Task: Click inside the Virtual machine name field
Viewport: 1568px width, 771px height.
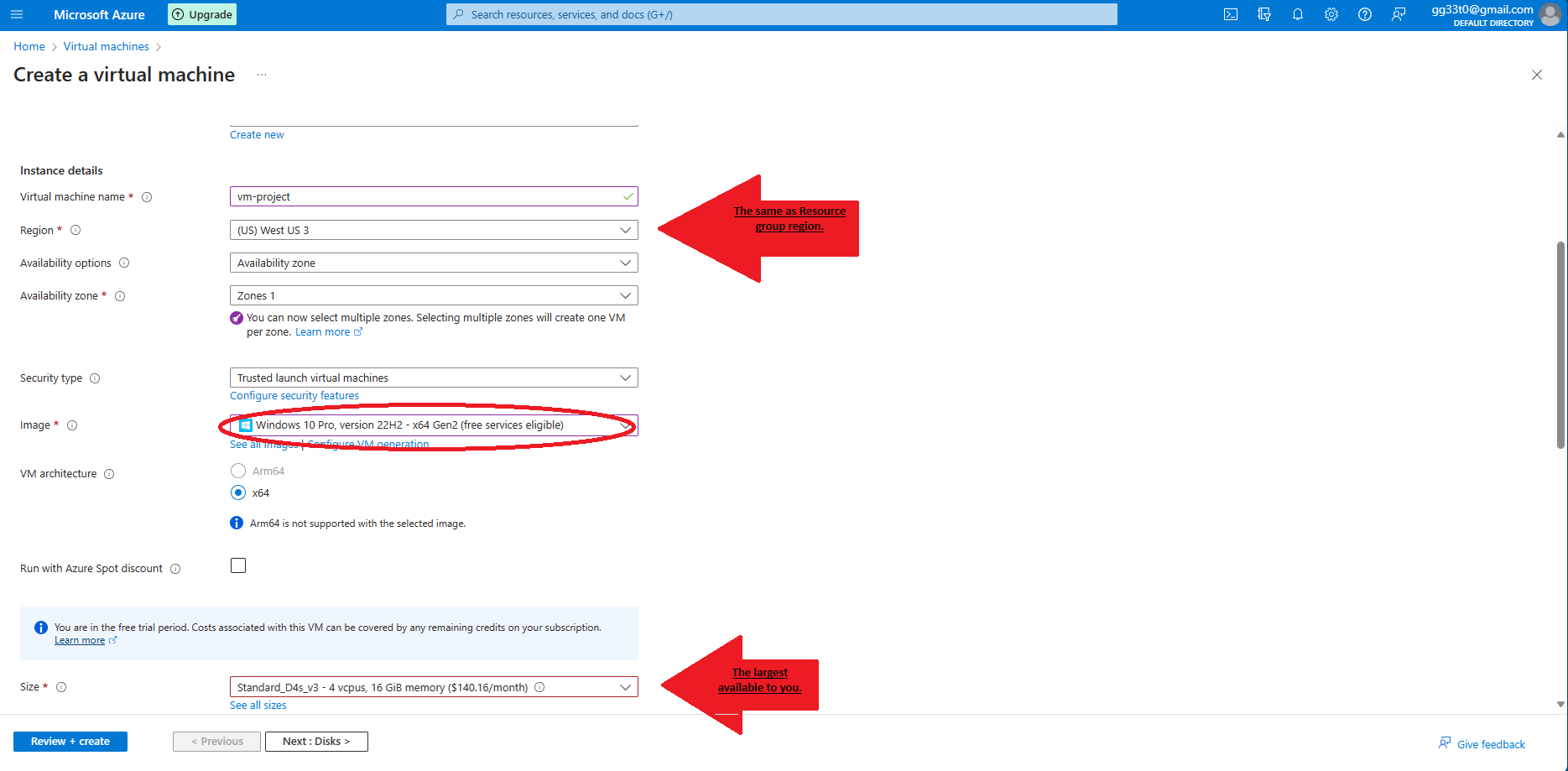Action: click(433, 195)
